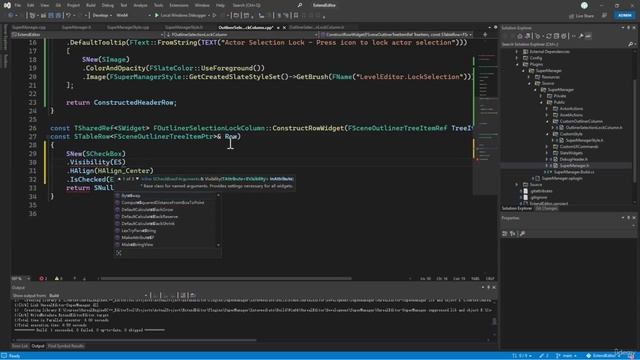Expand the Config folder
This screenshot has height=360, width=640.
click(x=517, y=58)
